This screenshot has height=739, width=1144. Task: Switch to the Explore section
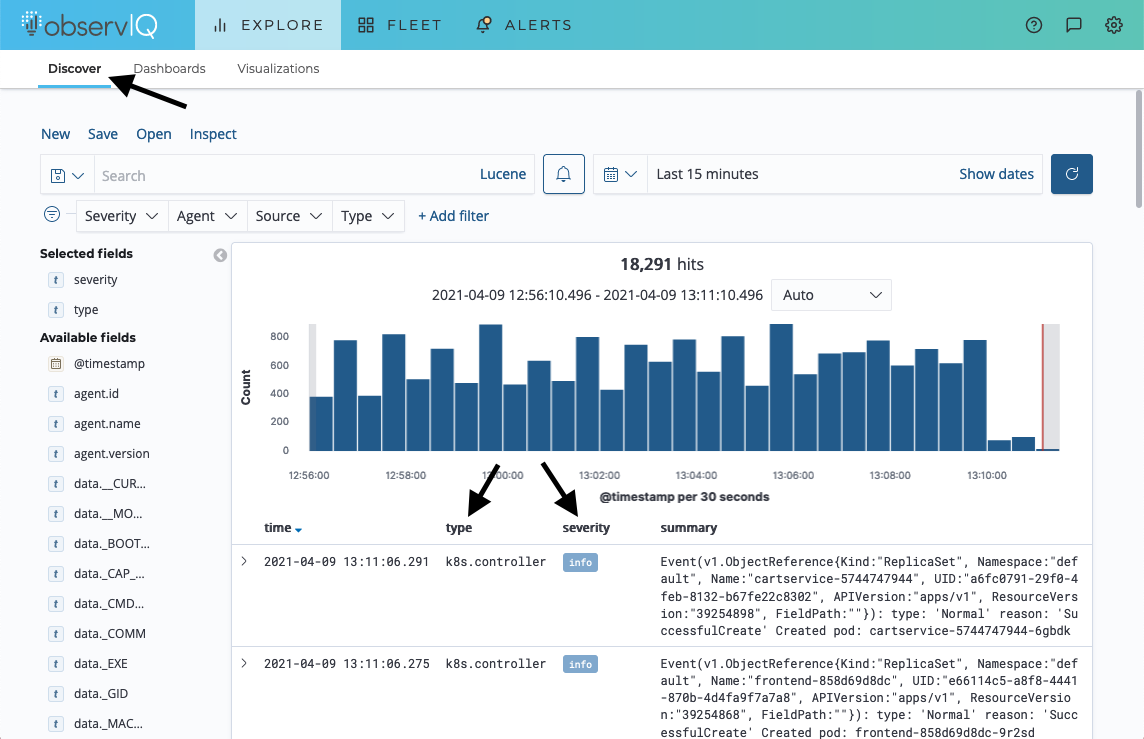tap(268, 25)
